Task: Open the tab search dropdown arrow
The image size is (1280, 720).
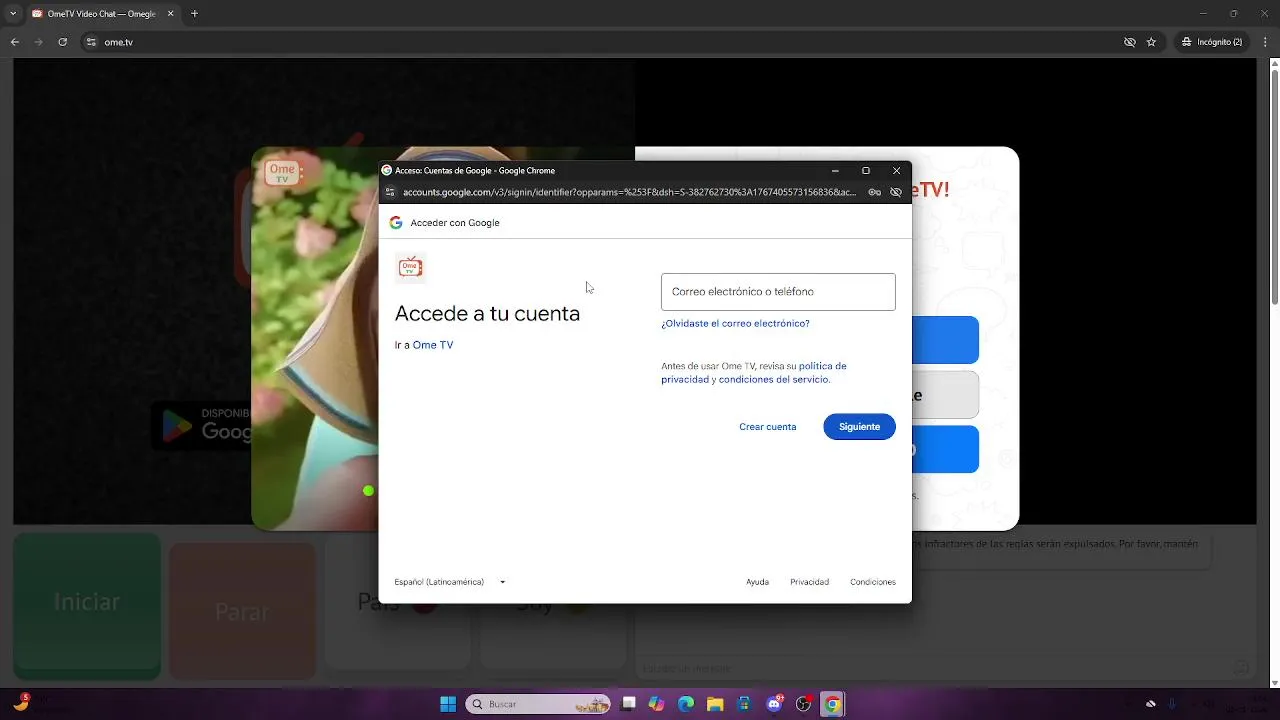Action: 13,14
